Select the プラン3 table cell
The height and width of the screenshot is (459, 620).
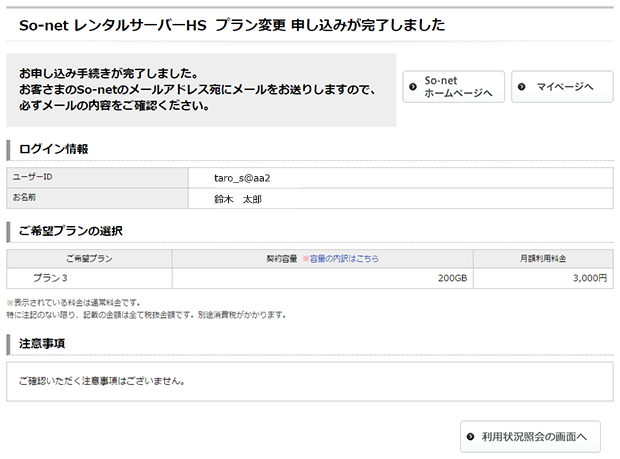click(50, 278)
